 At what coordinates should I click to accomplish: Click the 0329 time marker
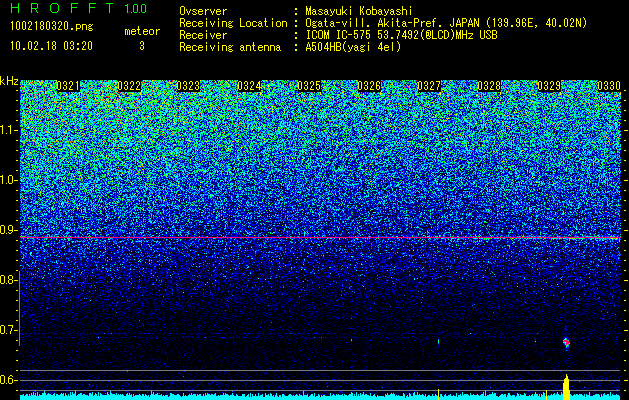[549, 86]
